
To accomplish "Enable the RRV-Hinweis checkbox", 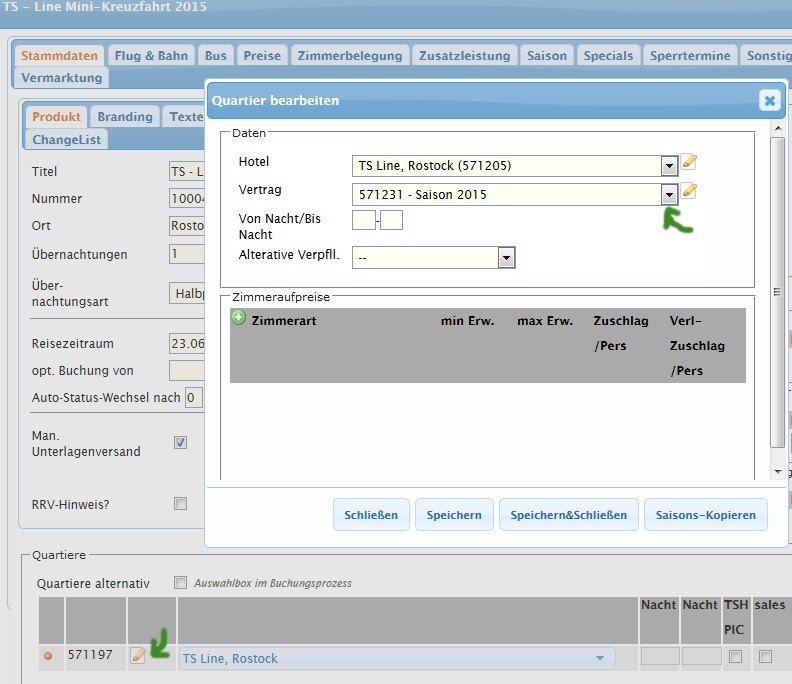I will [181, 504].
